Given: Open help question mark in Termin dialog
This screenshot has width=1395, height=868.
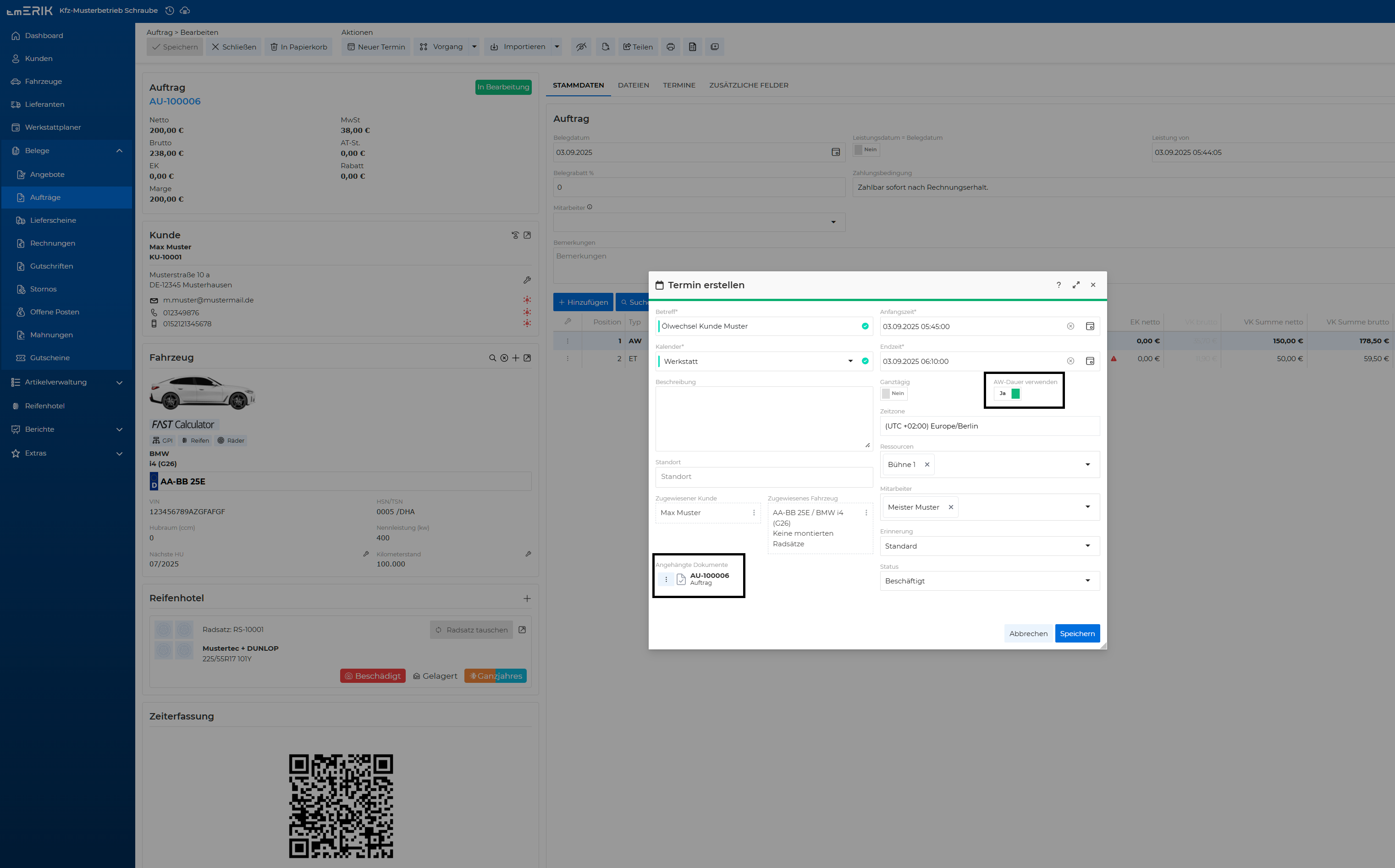Looking at the screenshot, I should pyautogui.click(x=1059, y=285).
